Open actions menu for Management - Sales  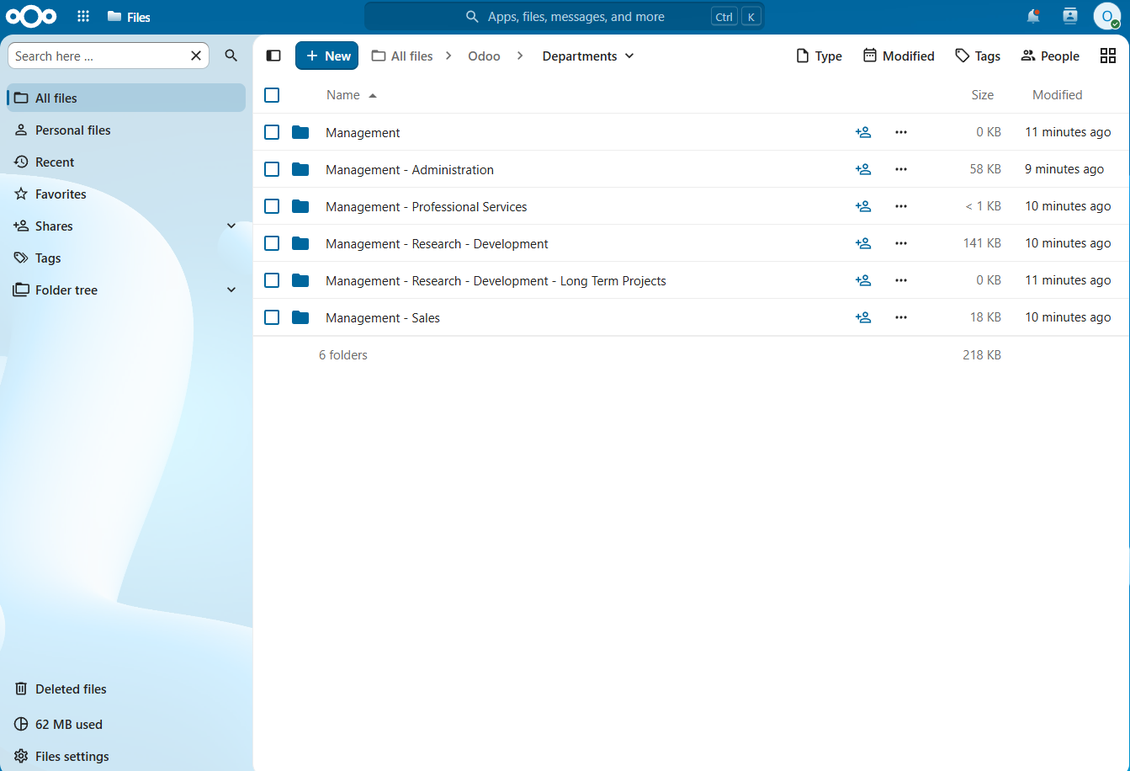pyautogui.click(x=901, y=317)
